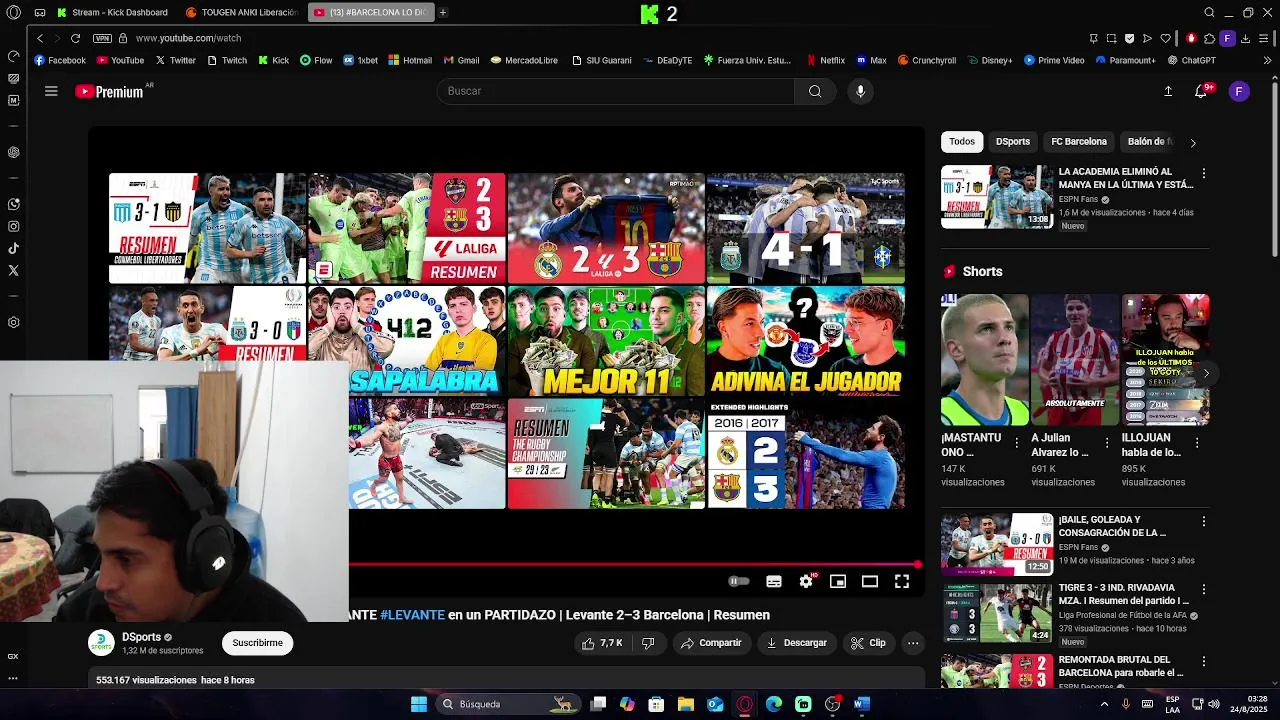Open the Adivina el Jugador end-screen thumbnail
The image size is (1280, 720).
[x=806, y=341]
